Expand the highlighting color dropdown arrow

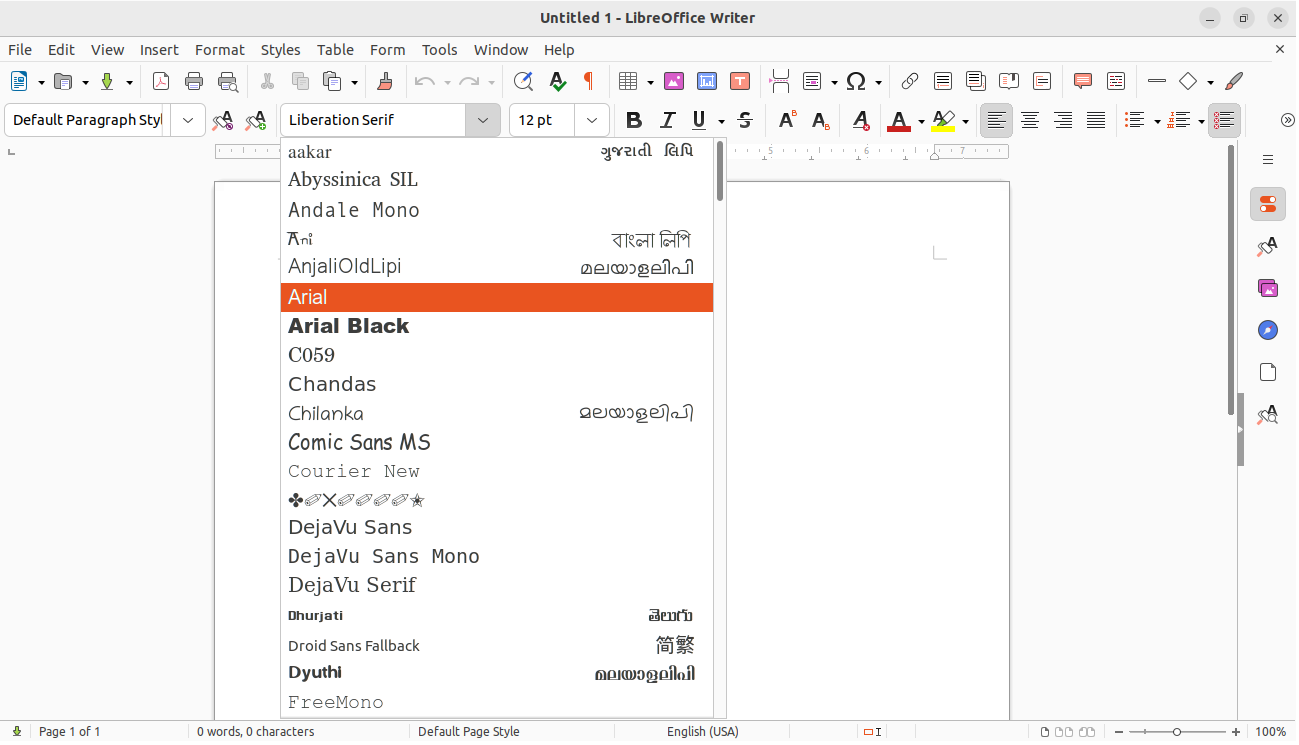point(965,121)
